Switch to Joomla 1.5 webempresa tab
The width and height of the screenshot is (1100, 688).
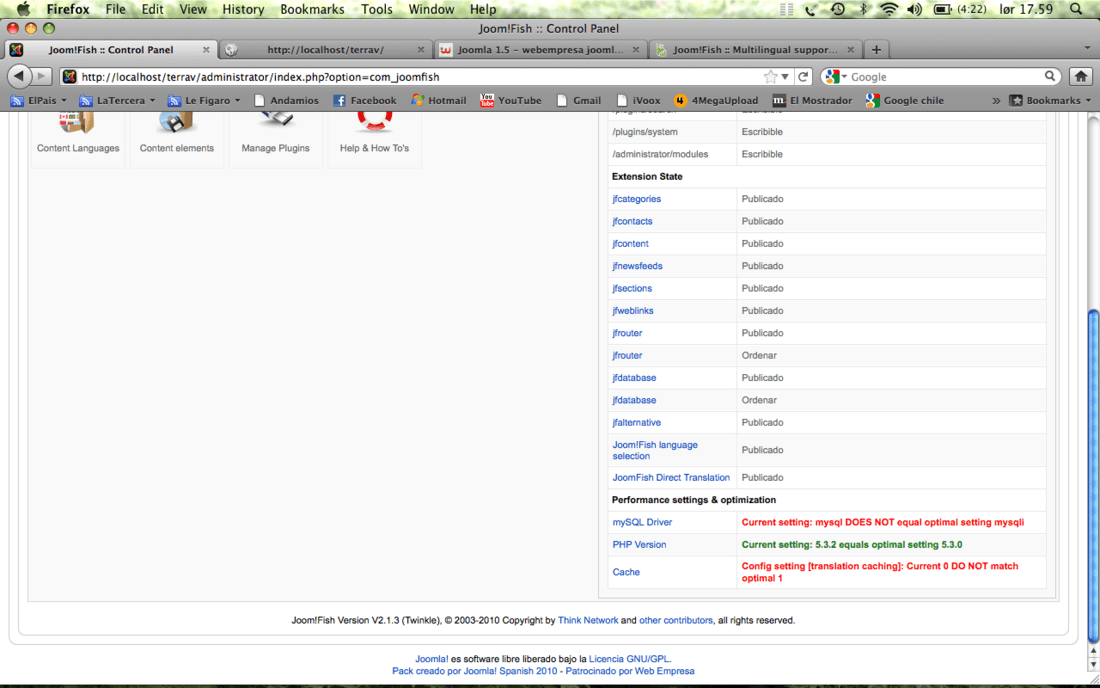click(x=539, y=50)
